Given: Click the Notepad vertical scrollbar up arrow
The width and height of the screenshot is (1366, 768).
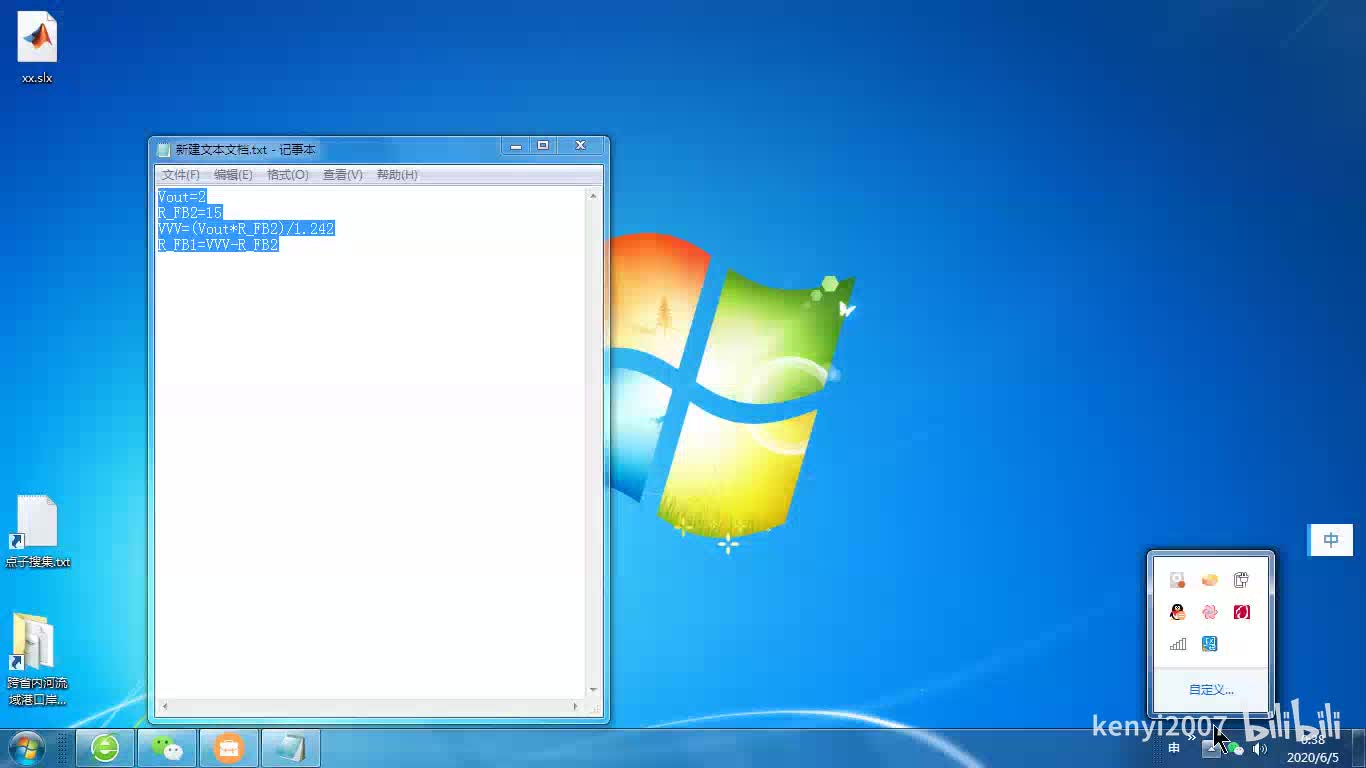Looking at the screenshot, I should pos(593,196).
